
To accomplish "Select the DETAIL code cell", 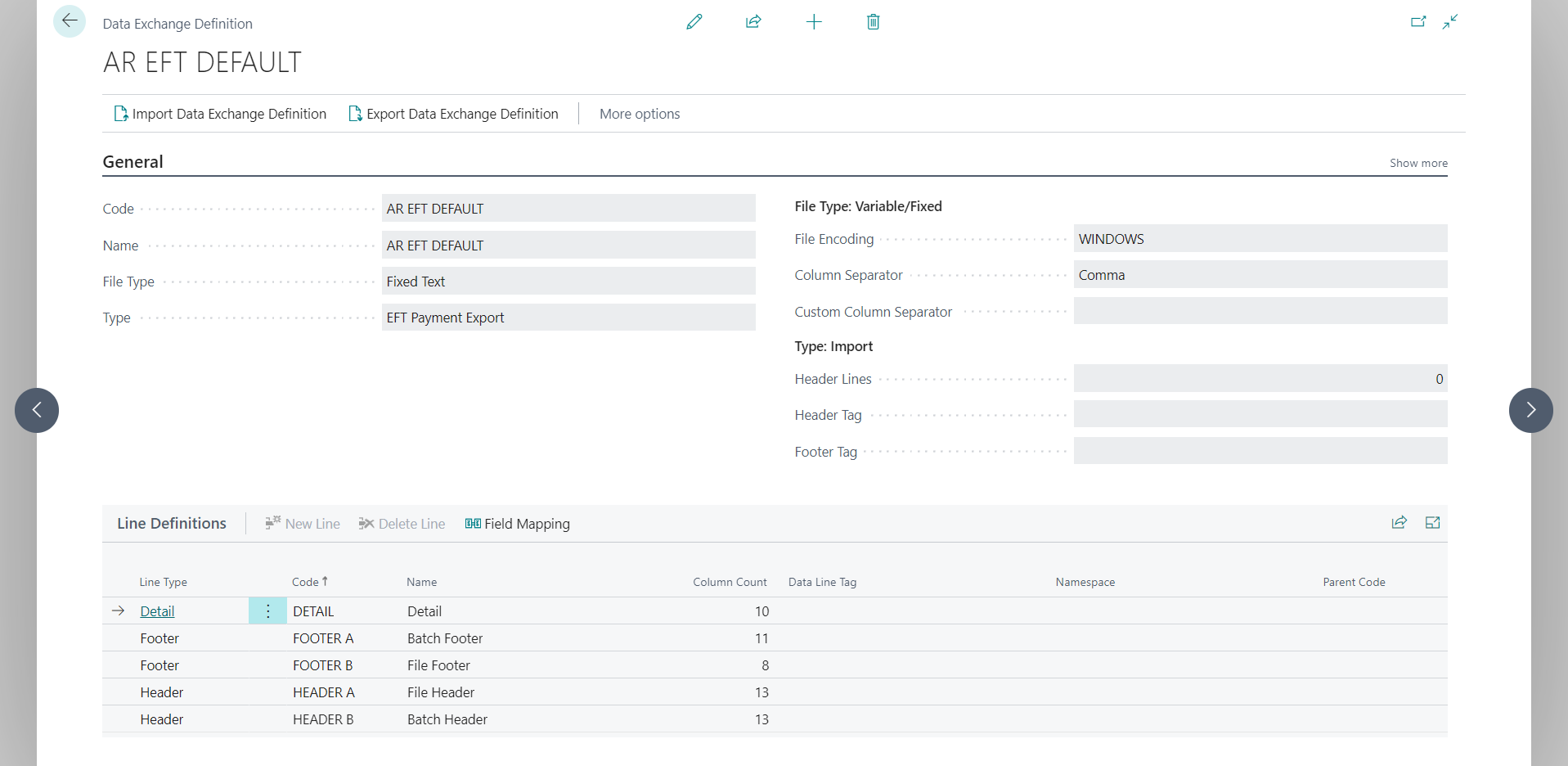I will tap(313, 611).
